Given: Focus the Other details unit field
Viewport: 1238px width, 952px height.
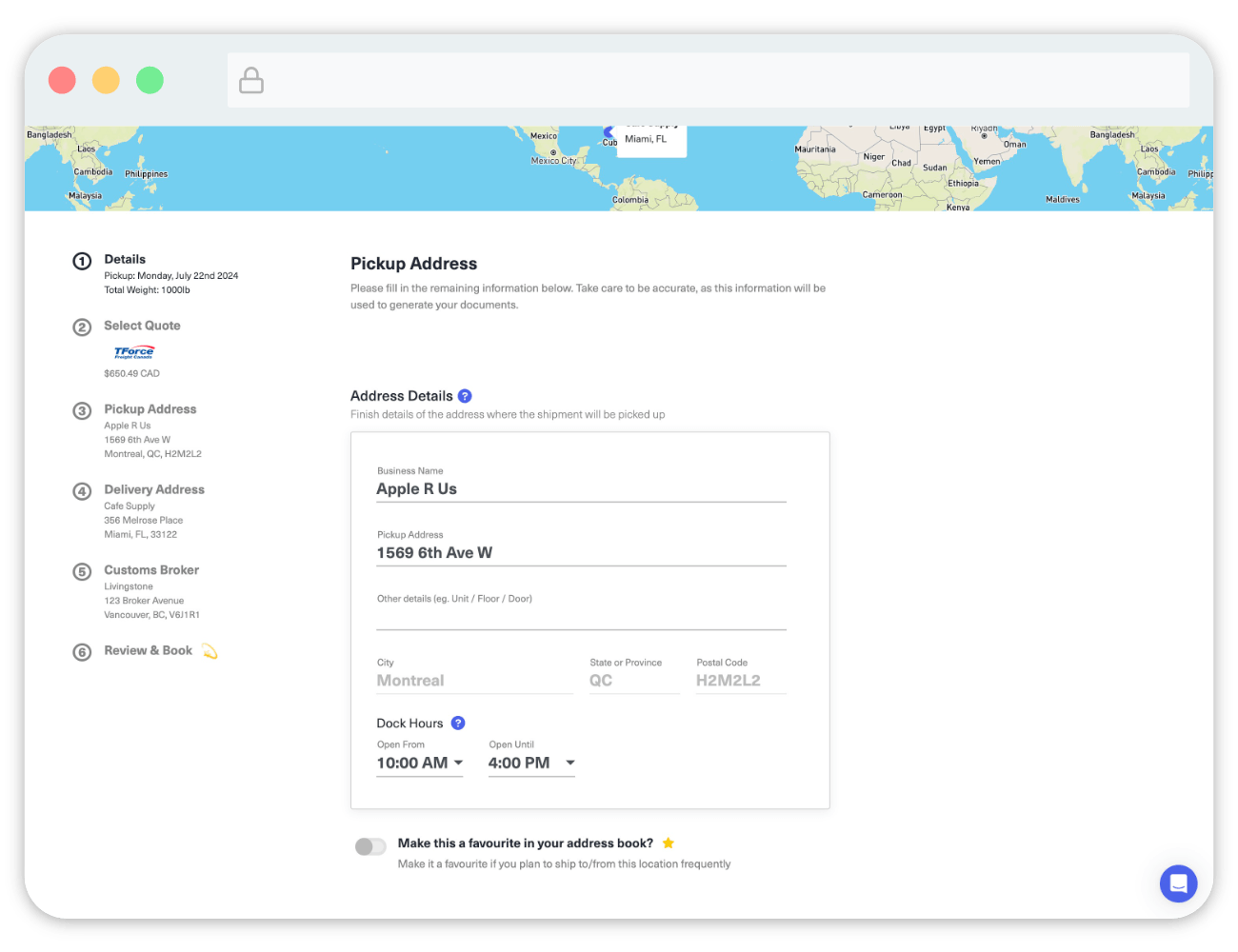Looking at the screenshot, I should pyautogui.click(x=581, y=617).
